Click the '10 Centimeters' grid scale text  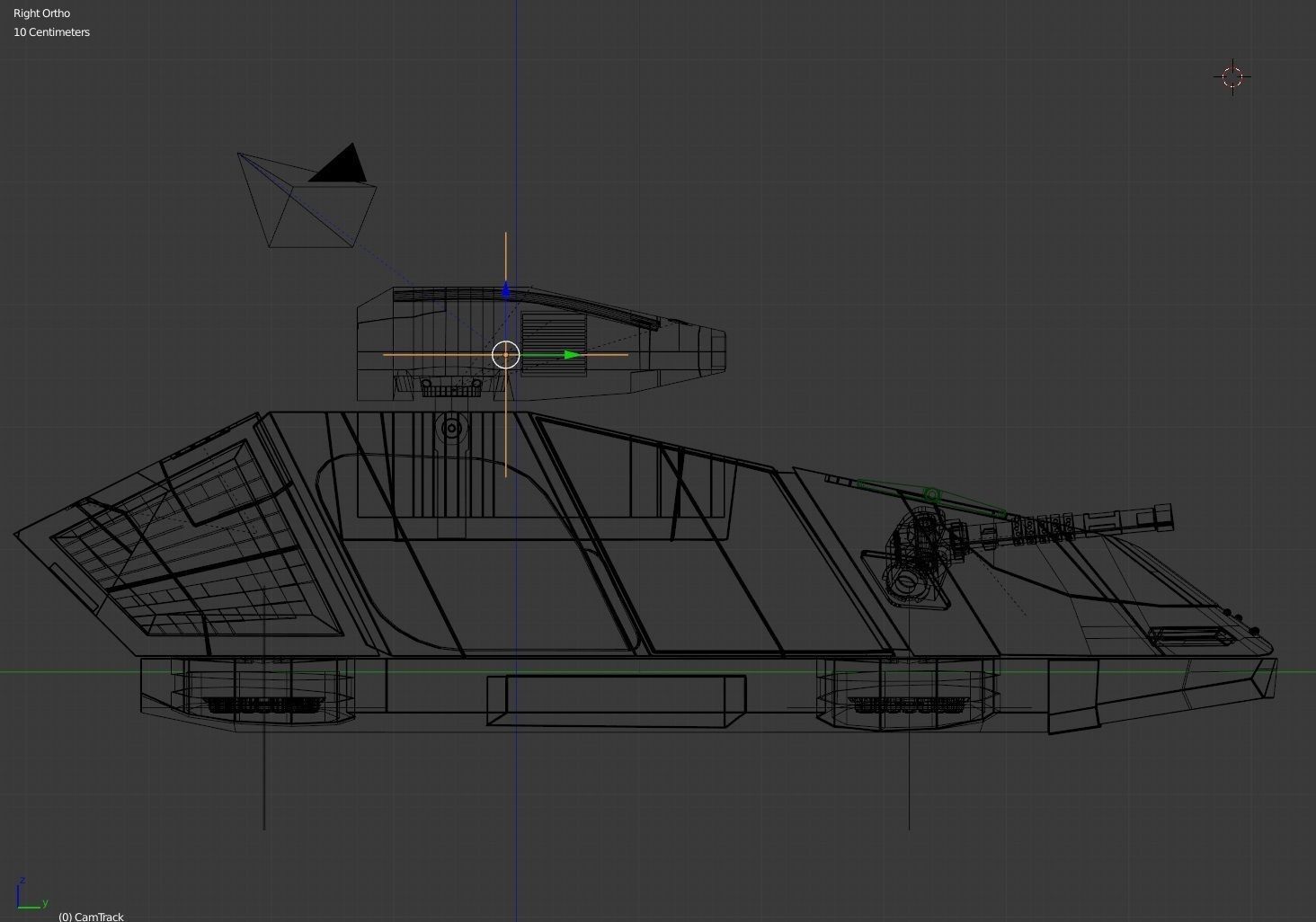coord(51,32)
